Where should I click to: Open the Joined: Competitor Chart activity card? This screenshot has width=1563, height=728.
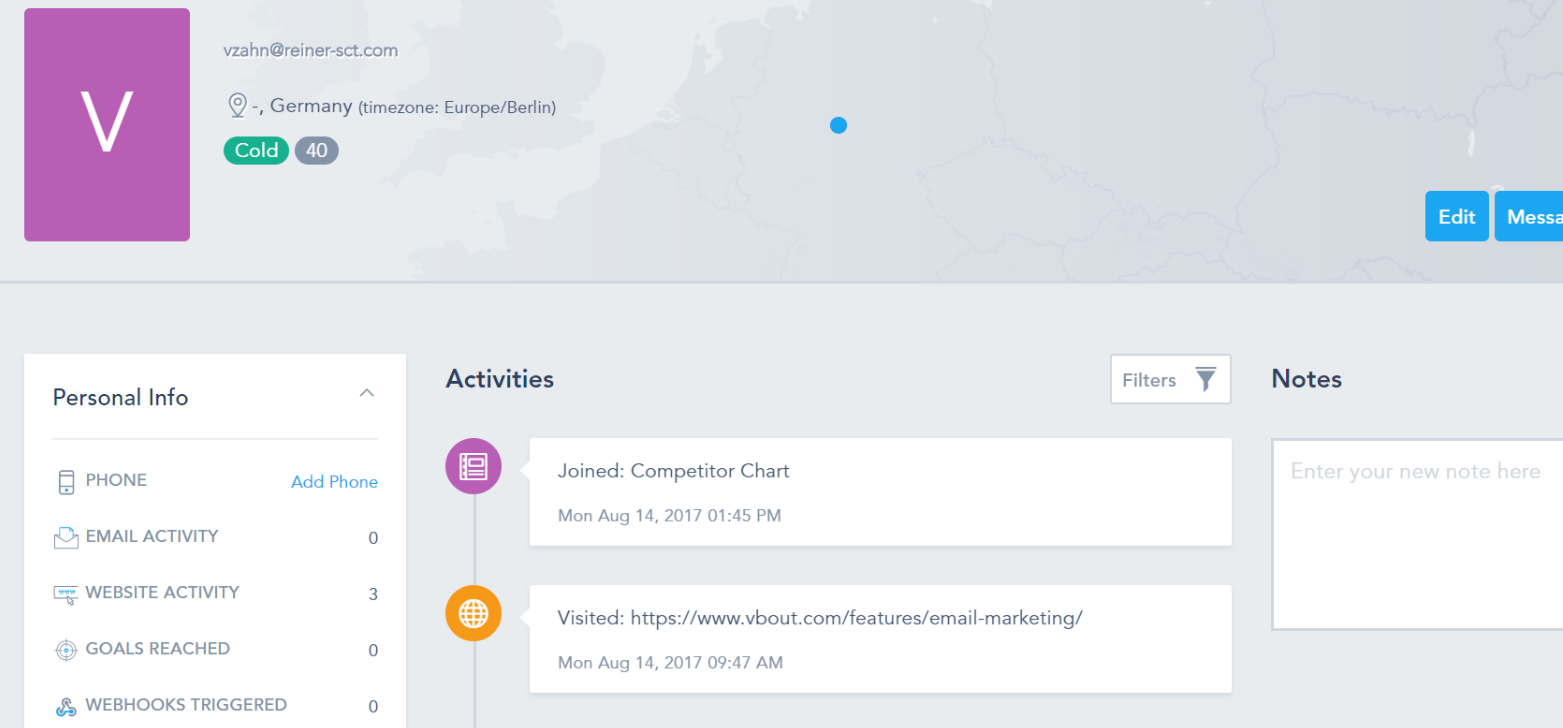coord(879,492)
